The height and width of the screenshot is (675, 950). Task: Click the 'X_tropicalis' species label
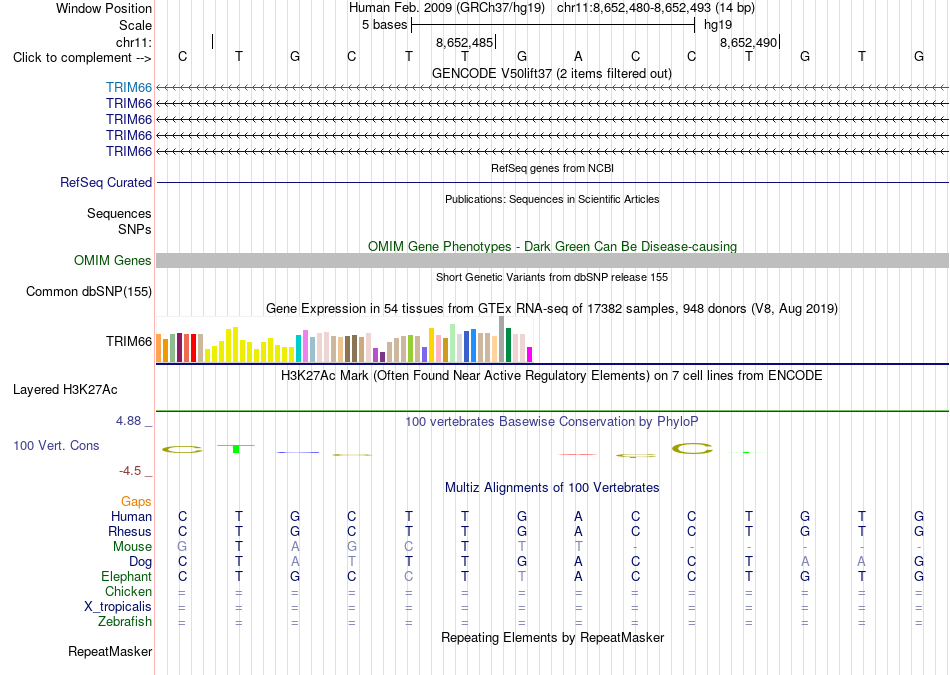118,607
